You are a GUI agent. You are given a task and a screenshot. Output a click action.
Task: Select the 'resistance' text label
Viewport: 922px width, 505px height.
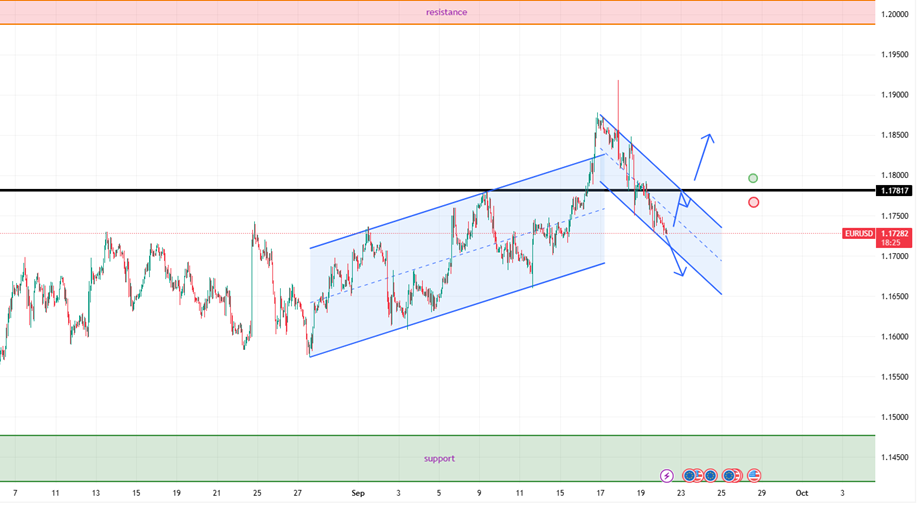coord(446,12)
